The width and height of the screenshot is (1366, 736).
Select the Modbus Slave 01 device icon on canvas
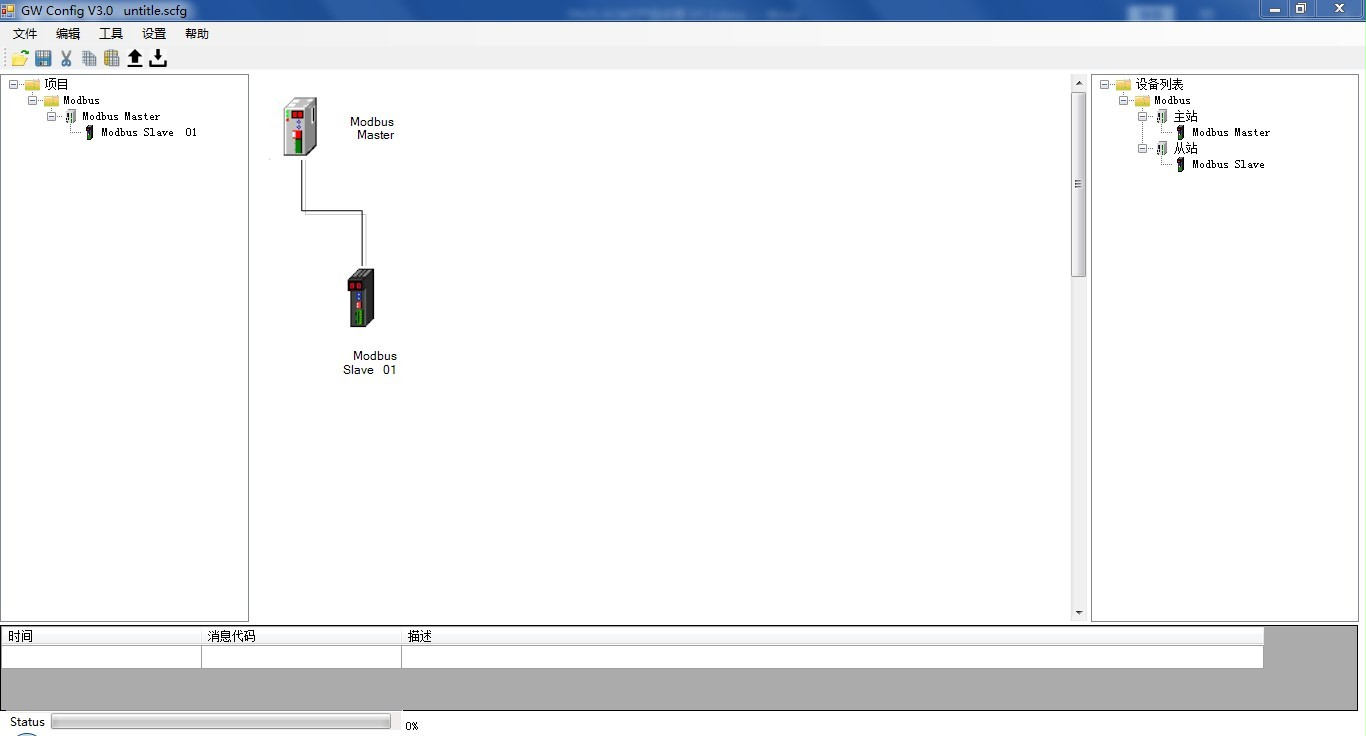(x=361, y=298)
